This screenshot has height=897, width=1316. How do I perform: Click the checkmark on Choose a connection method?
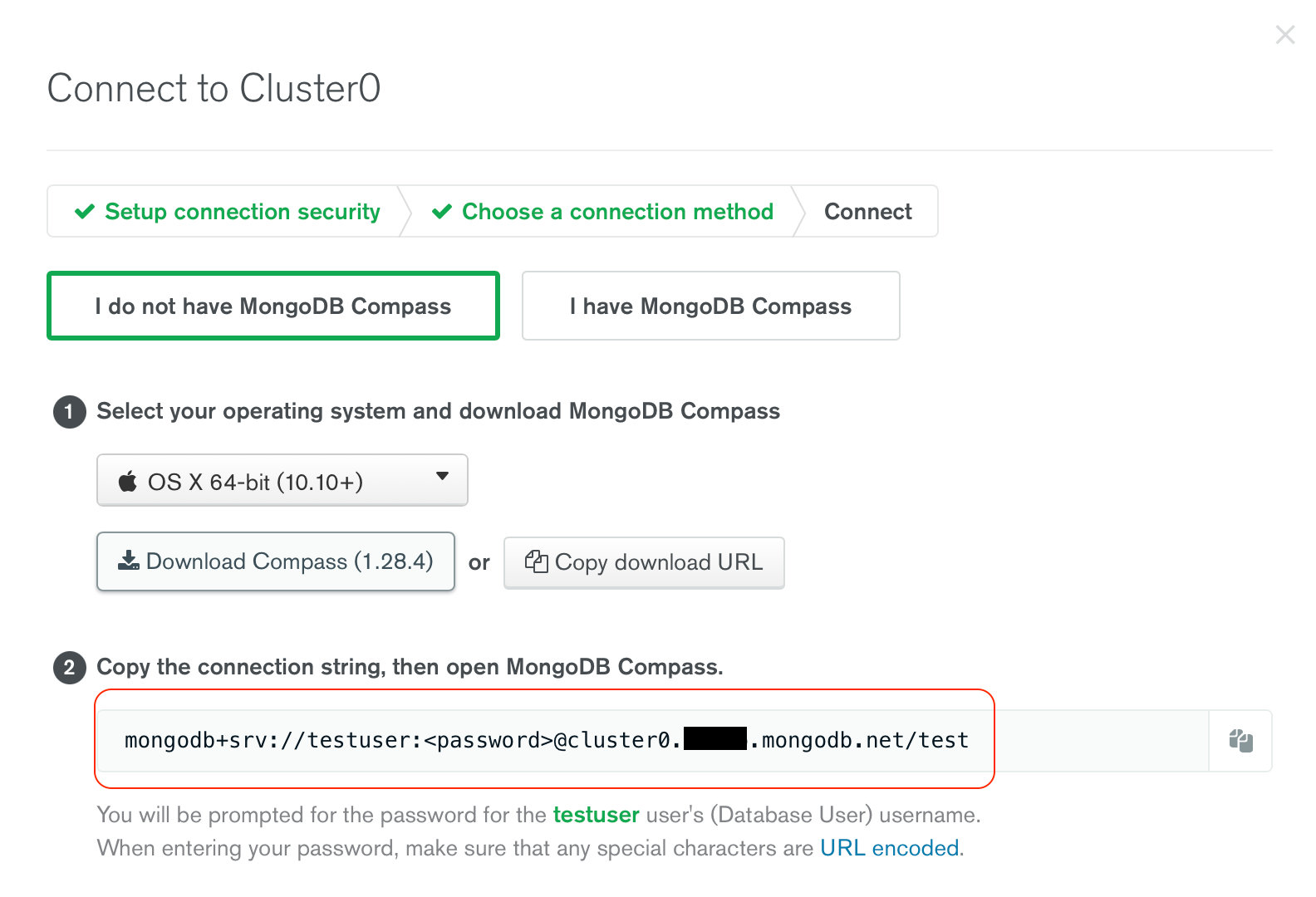(x=441, y=211)
